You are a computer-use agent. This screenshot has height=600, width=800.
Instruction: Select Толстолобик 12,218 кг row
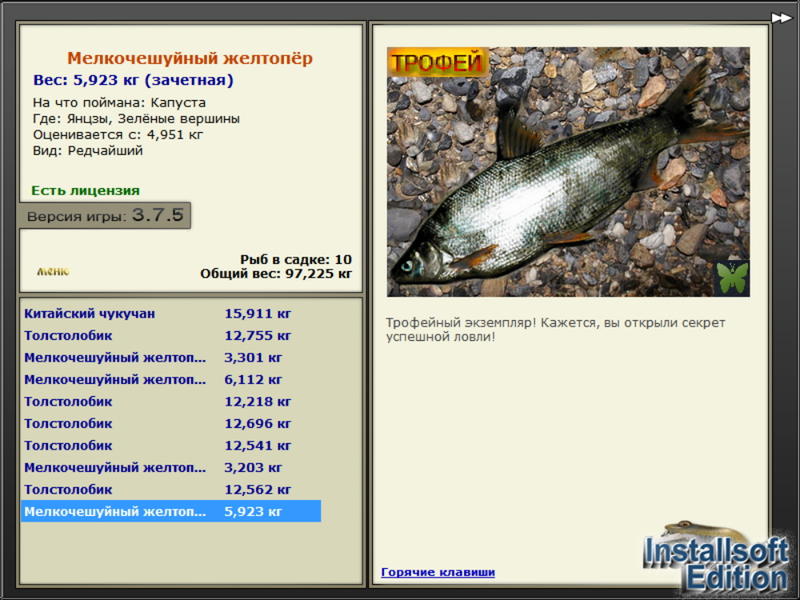171,402
